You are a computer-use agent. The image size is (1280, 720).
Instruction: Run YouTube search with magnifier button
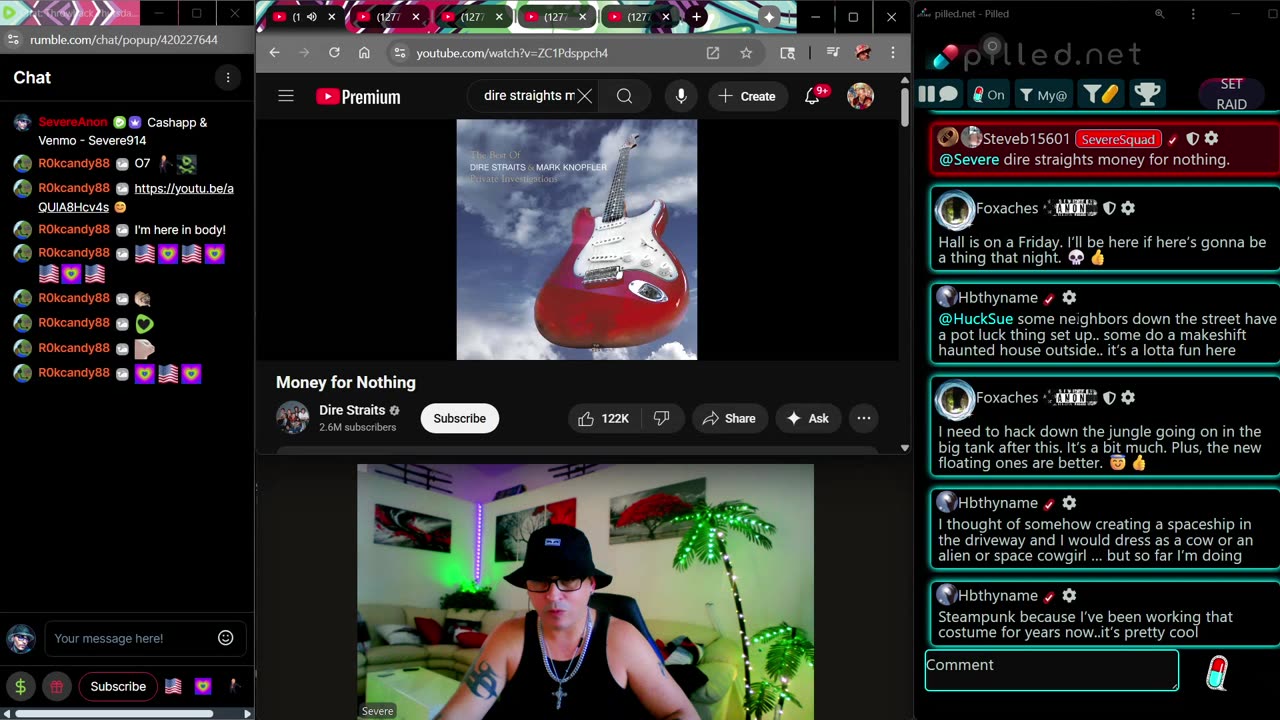[x=624, y=96]
